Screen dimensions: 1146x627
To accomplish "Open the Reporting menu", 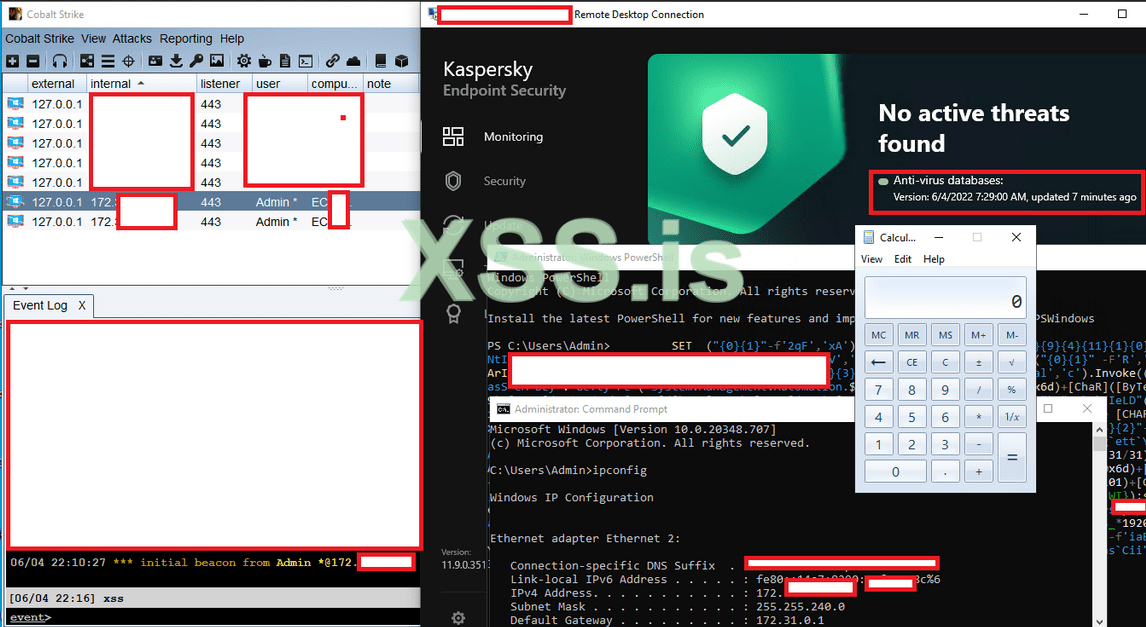I will [x=186, y=39].
